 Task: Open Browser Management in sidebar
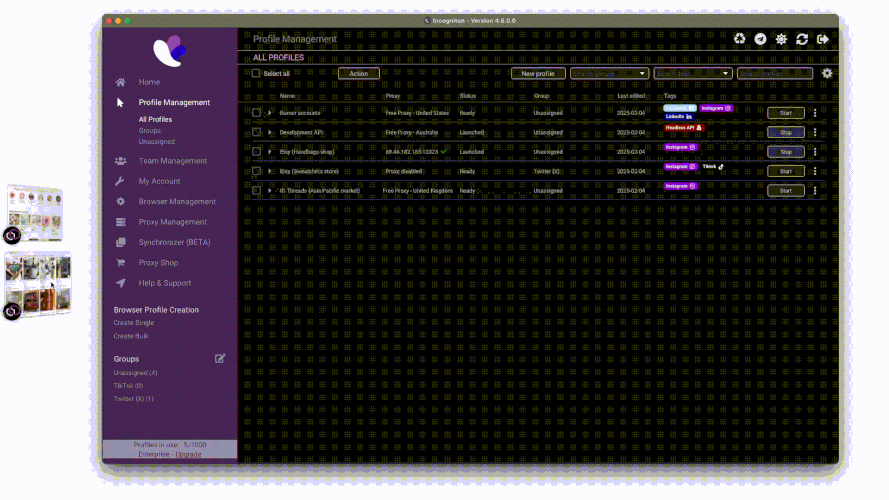176,202
